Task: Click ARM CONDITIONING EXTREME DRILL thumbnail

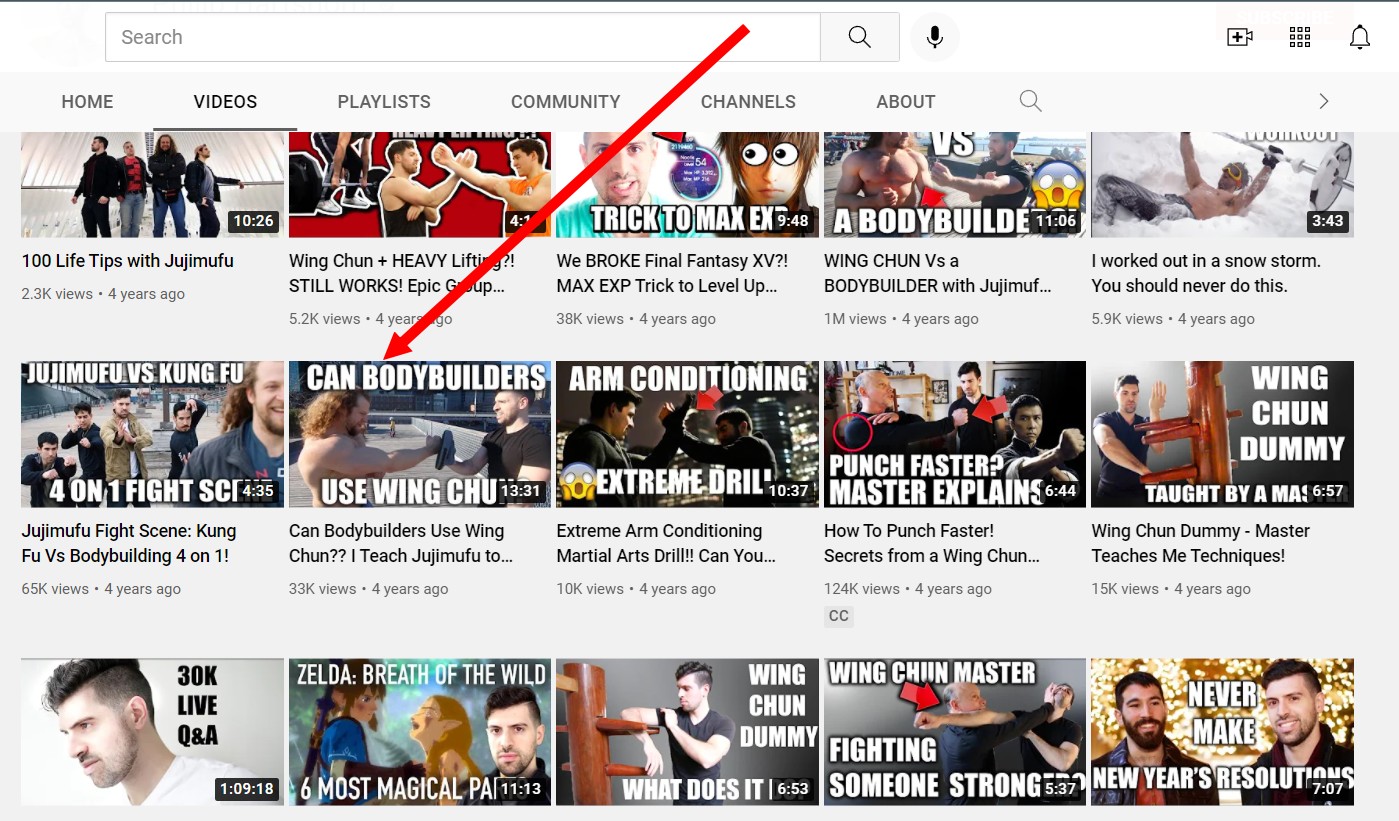Action: (687, 435)
